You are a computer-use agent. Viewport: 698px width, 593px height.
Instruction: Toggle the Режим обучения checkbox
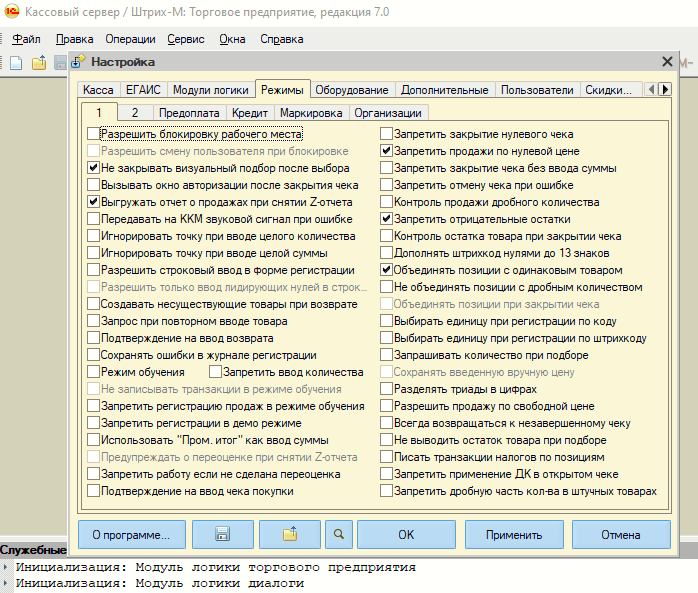click(94, 372)
